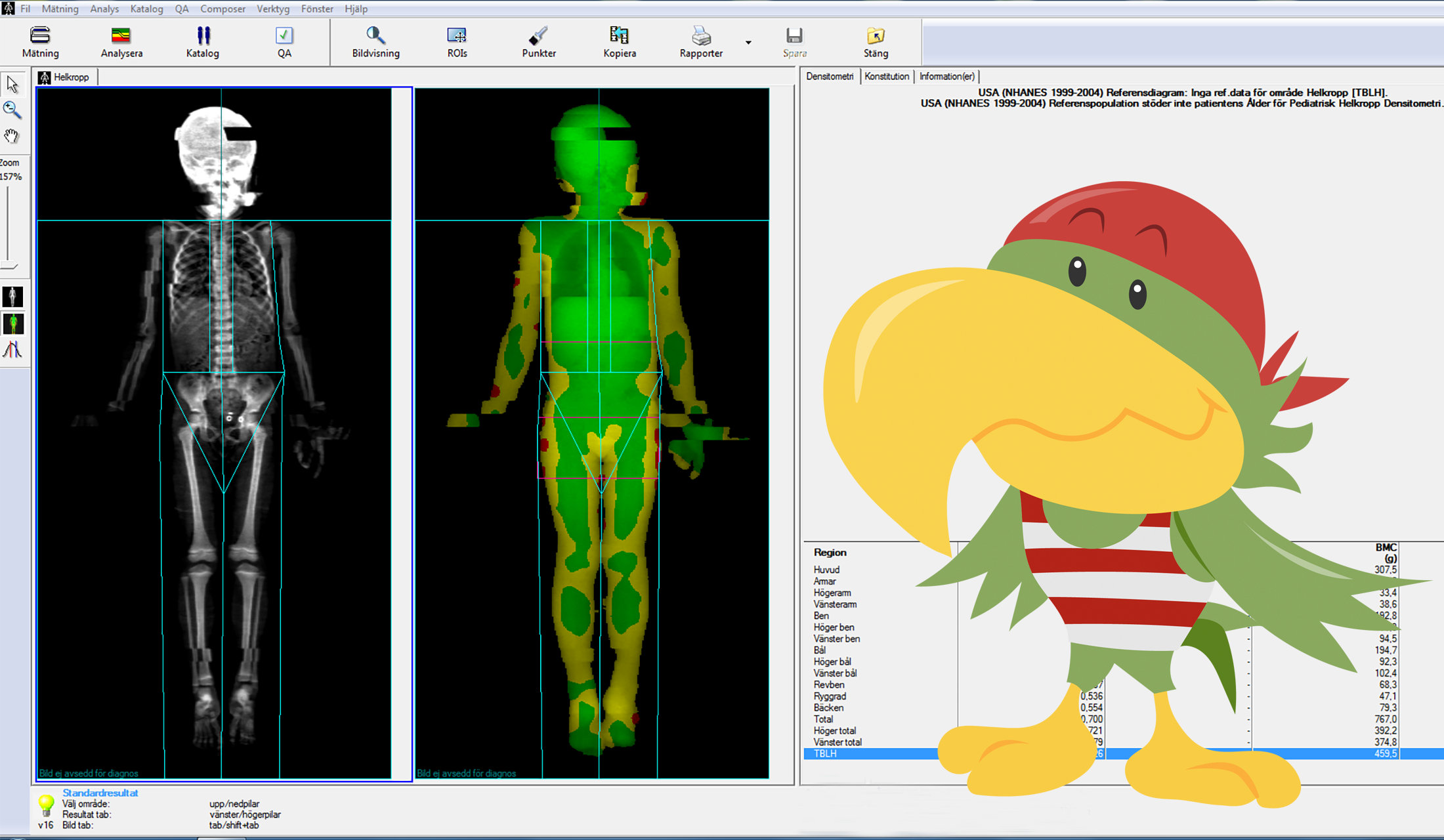Screen dimensions: 1444x840
Task: Select the zoom magnifier tool
Action: (x=12, y=110)
